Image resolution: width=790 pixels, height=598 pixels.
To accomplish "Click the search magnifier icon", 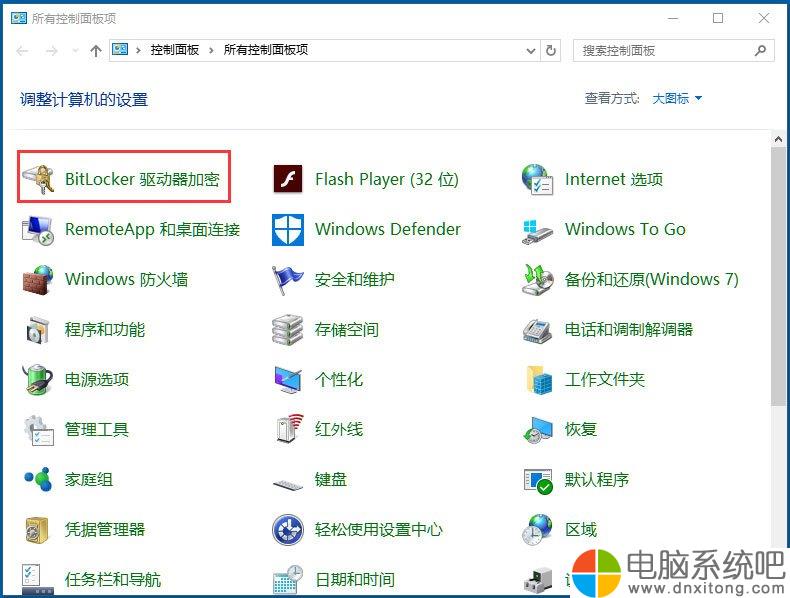I will coord(761,50).
